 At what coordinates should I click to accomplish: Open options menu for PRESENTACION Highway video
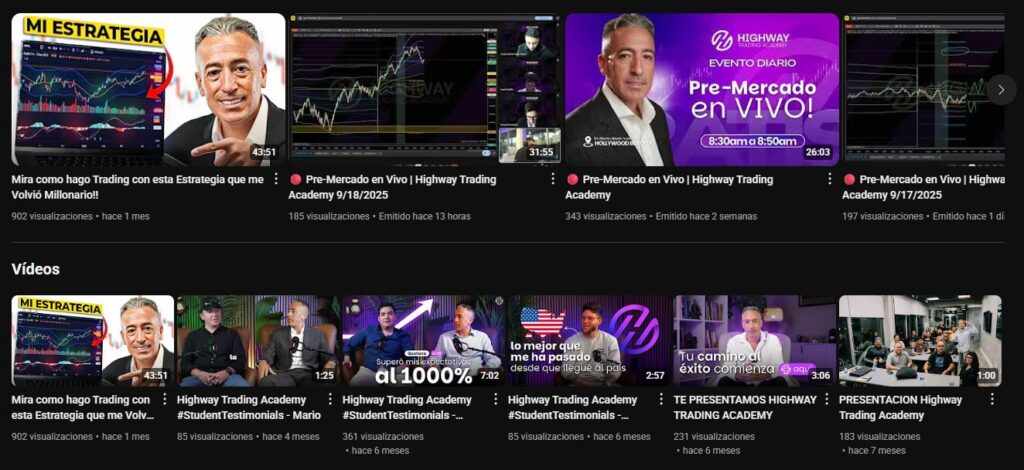pyautogui.click(x=992, y=399)
